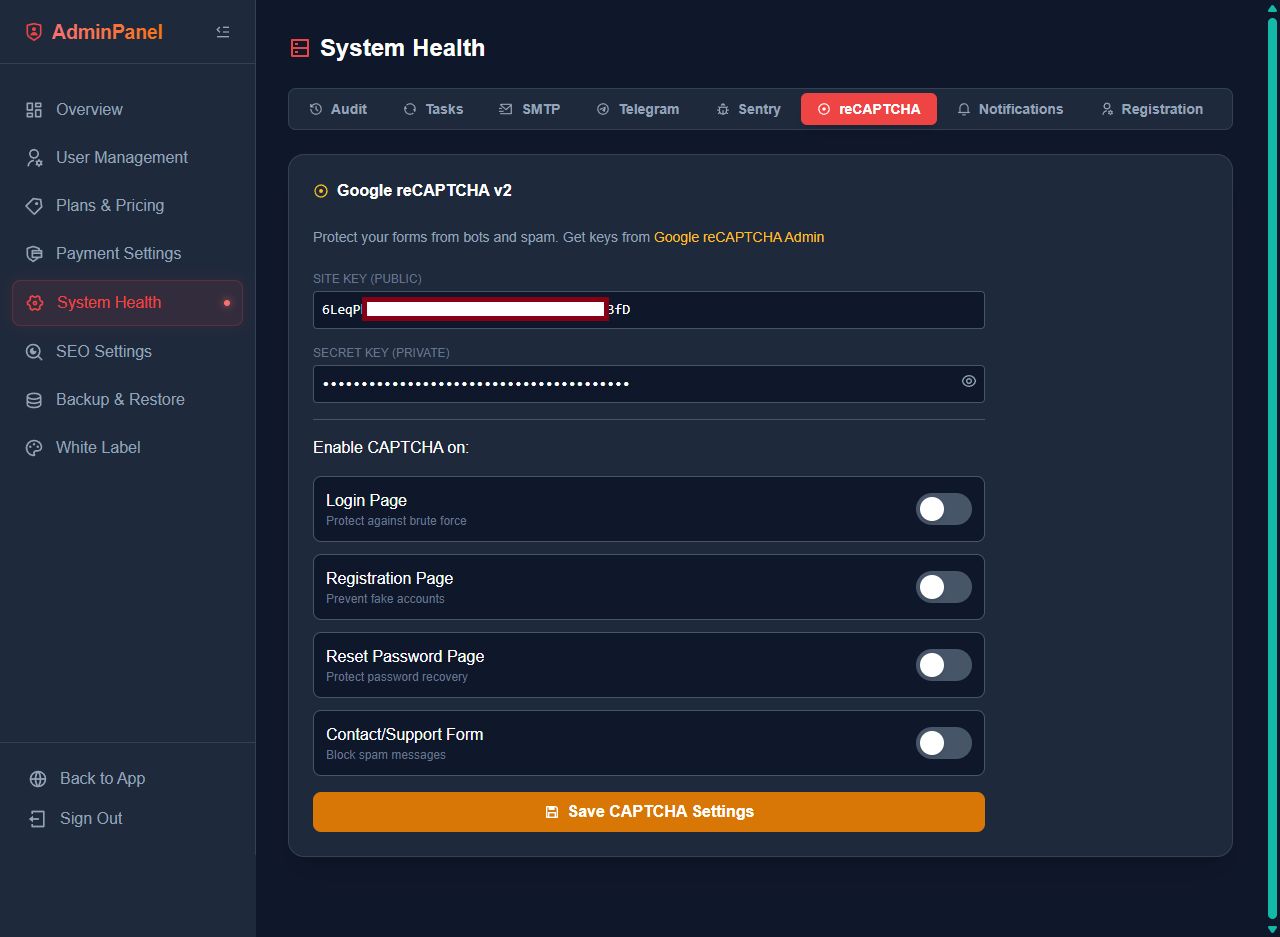1280x937 pixels.
Task: Open the Telegram tab
Action: (637, 109)
